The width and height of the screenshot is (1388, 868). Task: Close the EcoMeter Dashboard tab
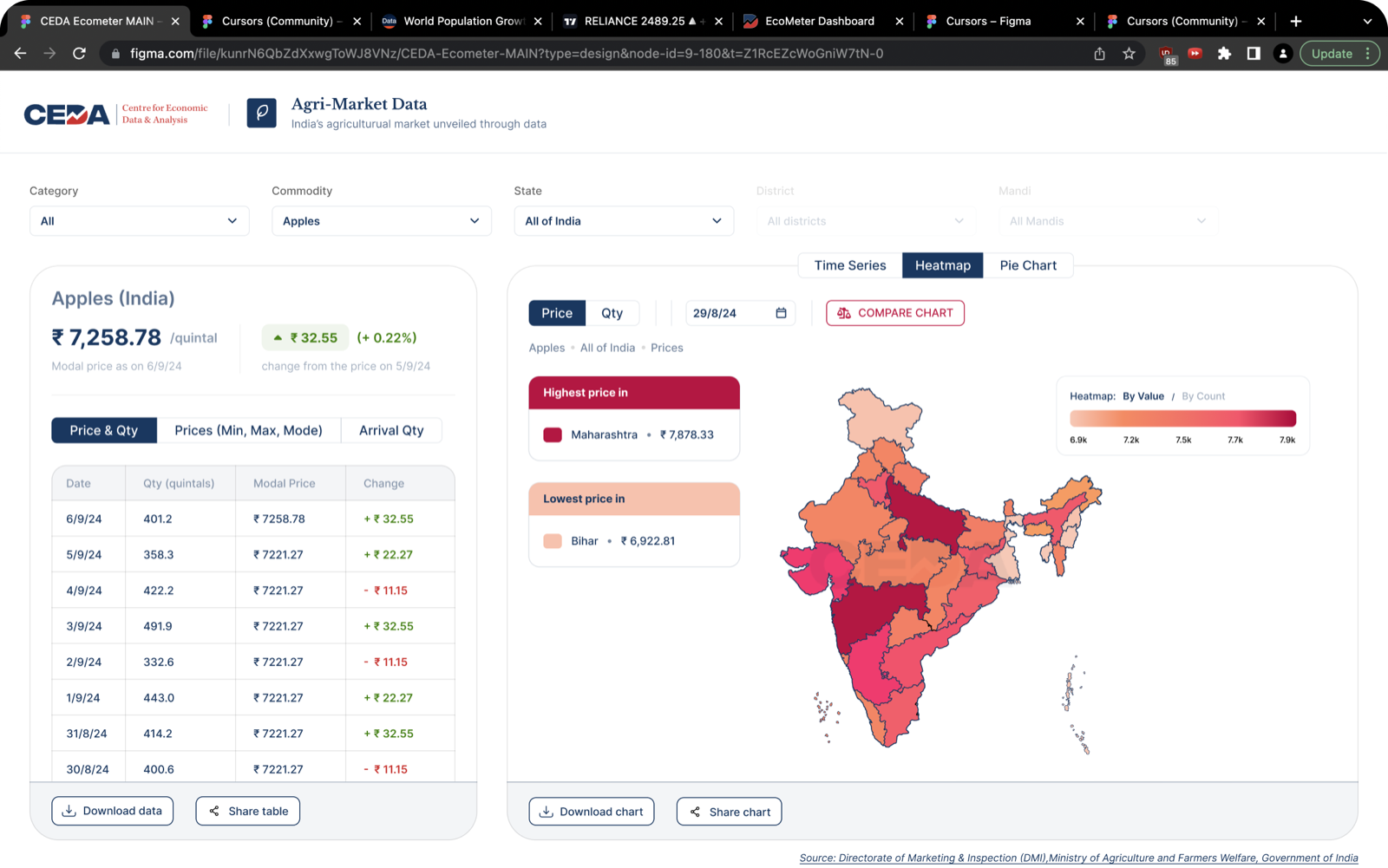899,21
